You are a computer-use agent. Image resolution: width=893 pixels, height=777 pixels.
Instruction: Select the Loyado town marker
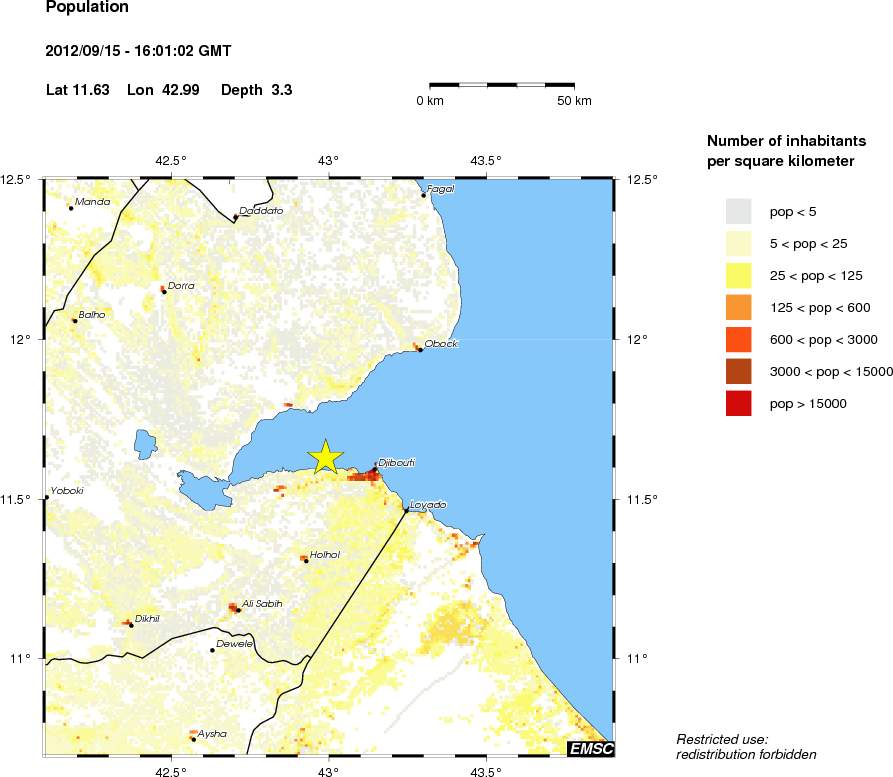pyautogui.click(x=406, y=509)
